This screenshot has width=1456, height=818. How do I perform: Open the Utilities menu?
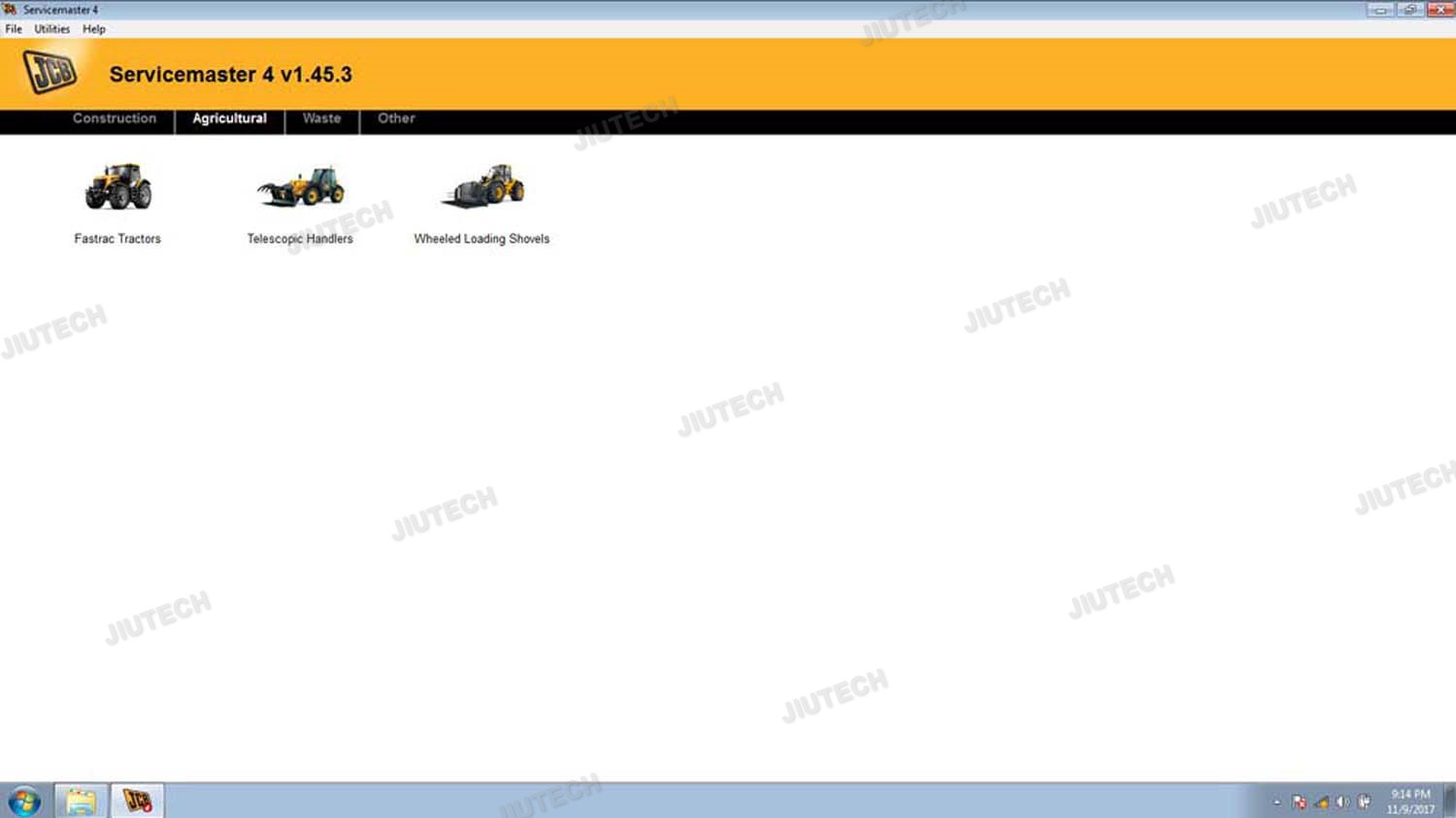coord(52,29)
